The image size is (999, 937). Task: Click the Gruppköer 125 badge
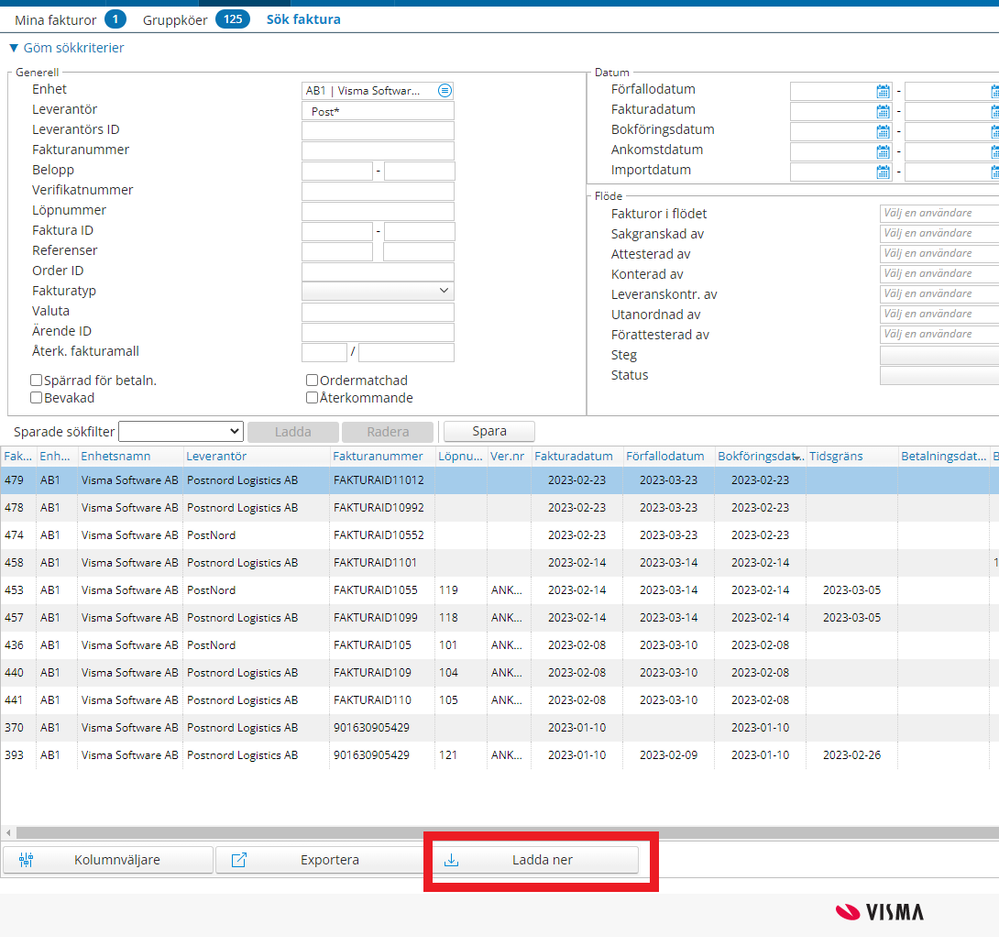[233, 19]
